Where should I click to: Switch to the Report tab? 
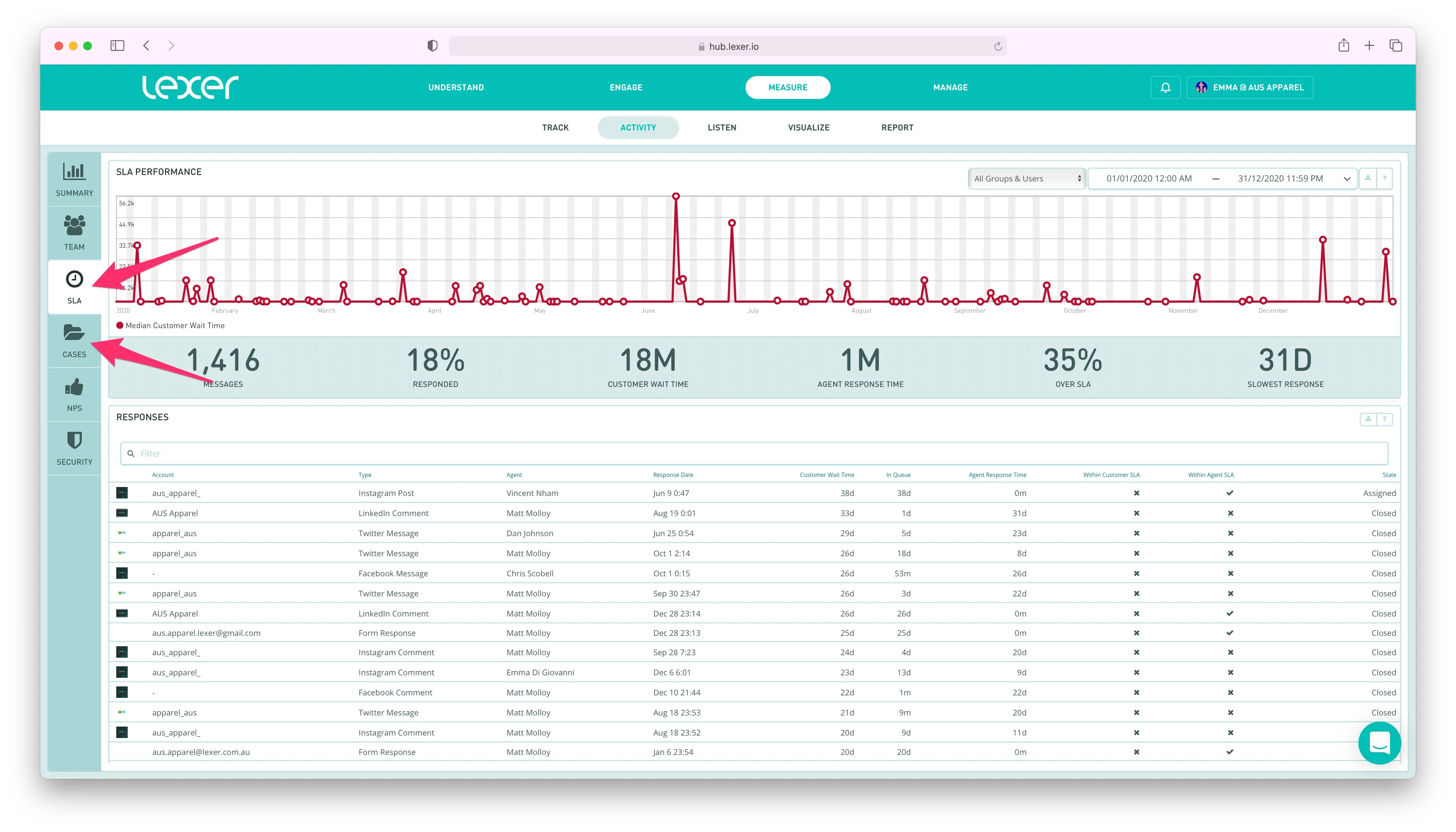[x=897, y=127]
